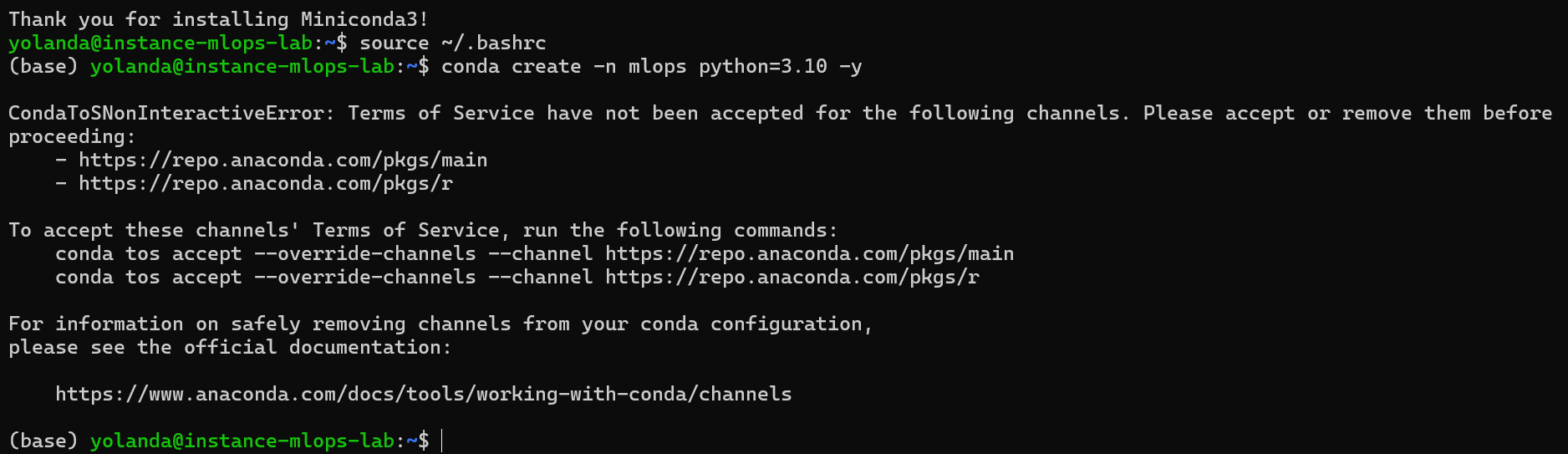The height and width of the screenshot is (454, 1568).
Task: Click the (base) indicator on the last prompt
Action: coord(43,441)
